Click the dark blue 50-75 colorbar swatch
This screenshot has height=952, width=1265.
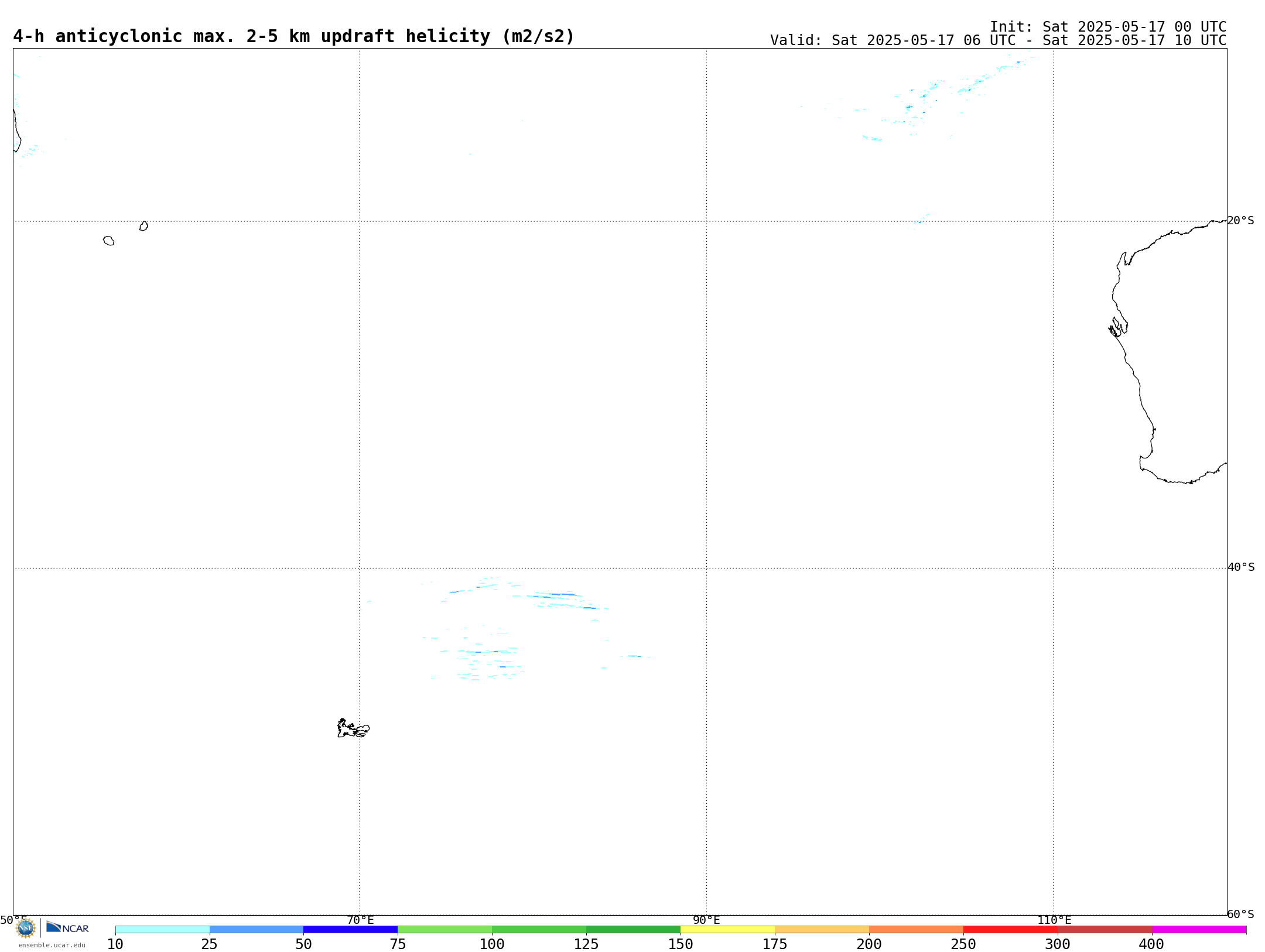coord(351,929)
